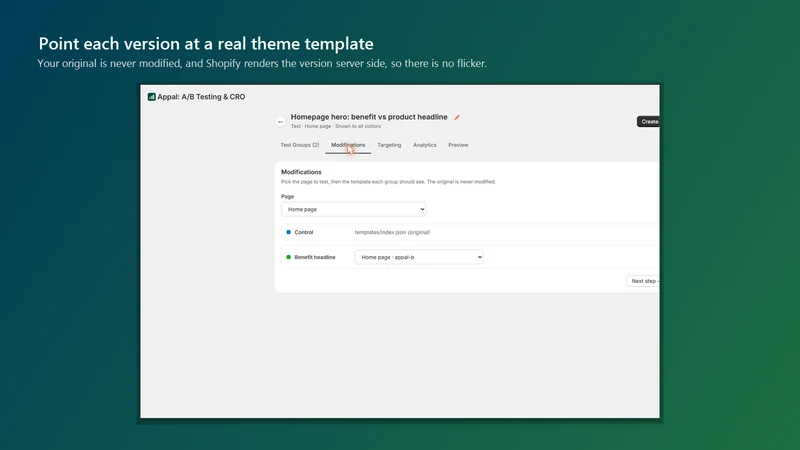Click the 'Page' field label
This screenshot has height=450, width=800.
click(287, 196)
